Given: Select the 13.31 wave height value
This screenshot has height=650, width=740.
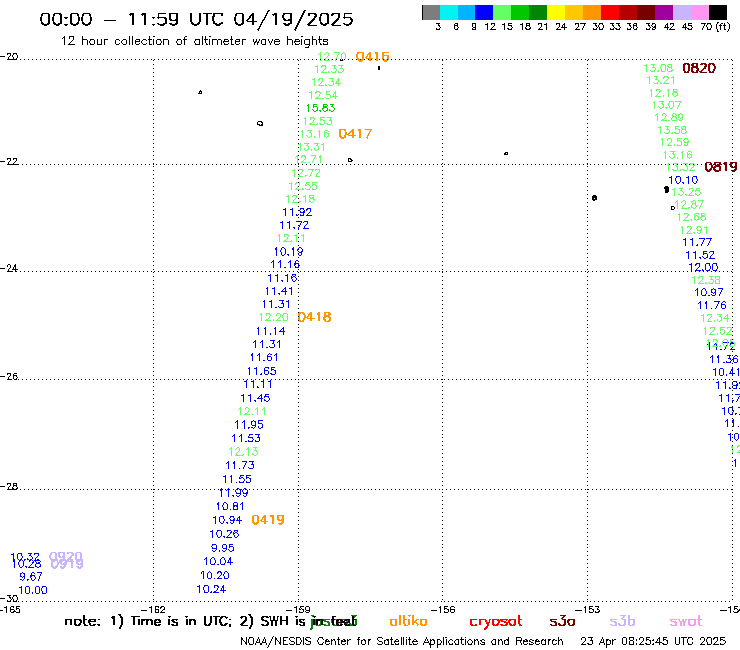Looking at the screenshot, I should coord(312,147).
